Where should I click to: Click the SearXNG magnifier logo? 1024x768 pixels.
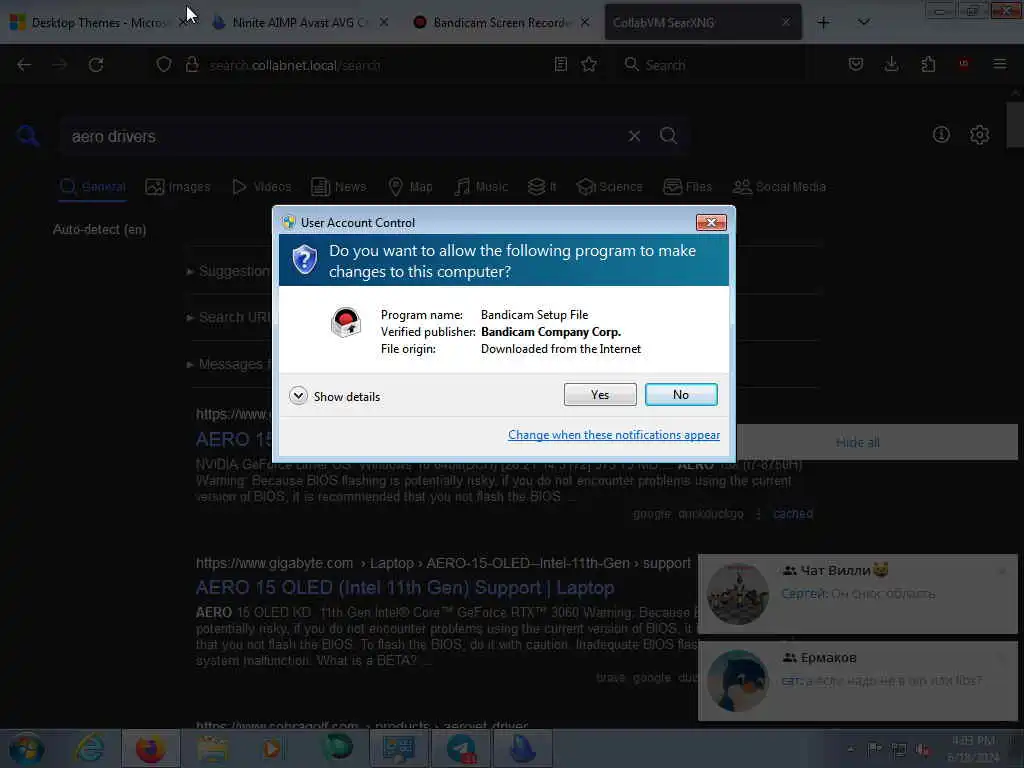(x=28, y=136)
